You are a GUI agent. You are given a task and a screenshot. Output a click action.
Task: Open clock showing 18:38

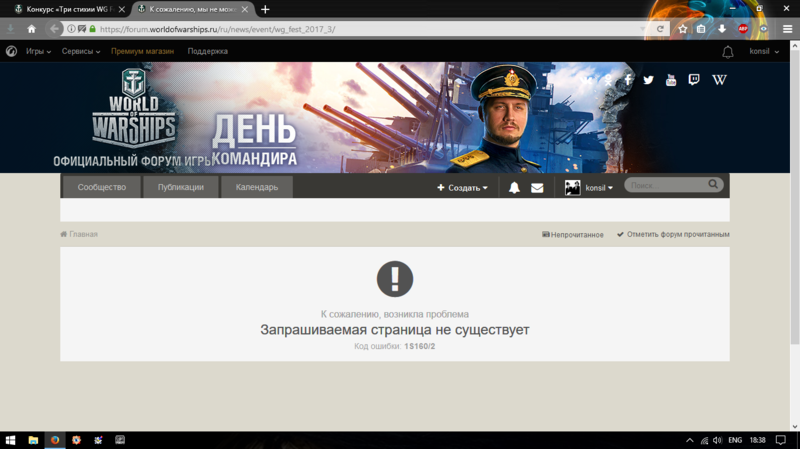click(757, 440)
